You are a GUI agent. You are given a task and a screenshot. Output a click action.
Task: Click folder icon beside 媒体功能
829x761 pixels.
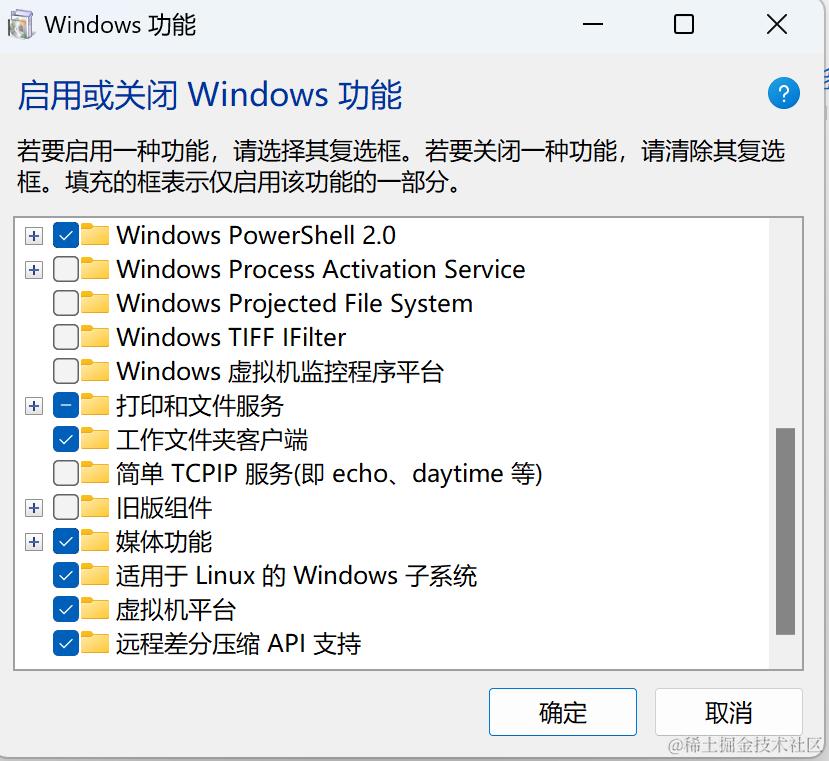click(96, 542)
